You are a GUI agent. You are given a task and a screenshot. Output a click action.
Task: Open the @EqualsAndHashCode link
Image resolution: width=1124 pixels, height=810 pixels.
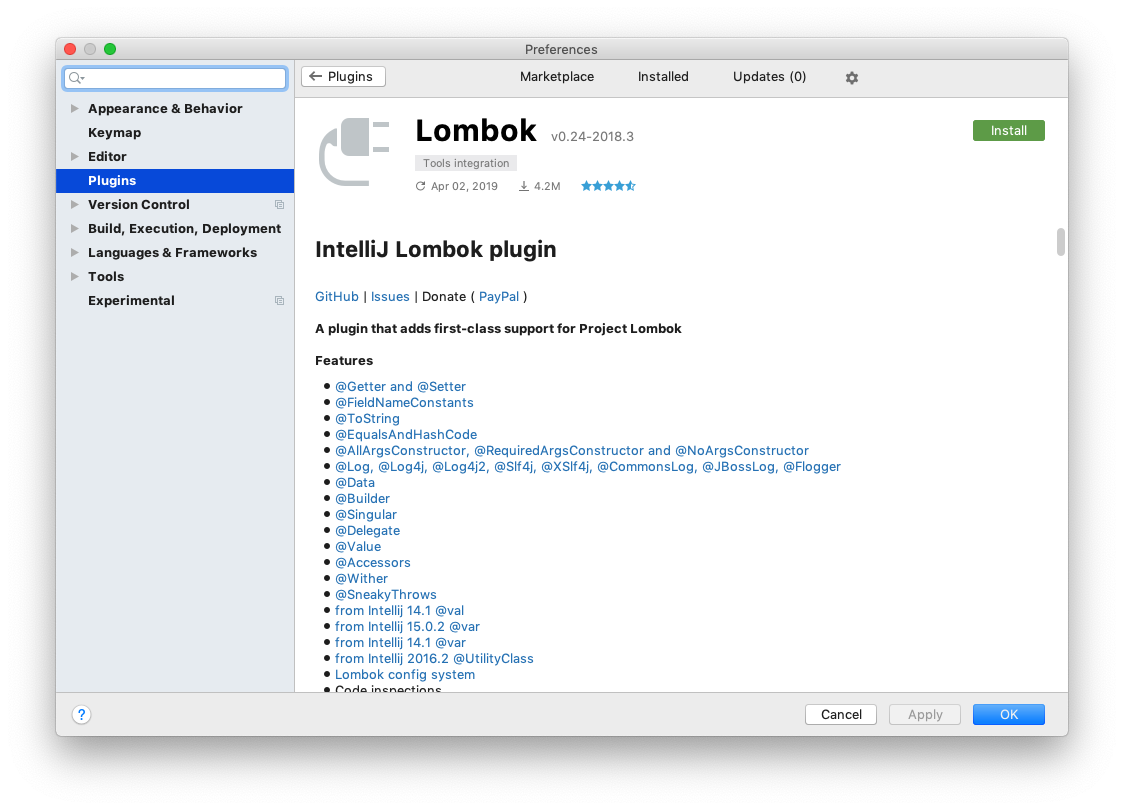[x=406, y=435]
